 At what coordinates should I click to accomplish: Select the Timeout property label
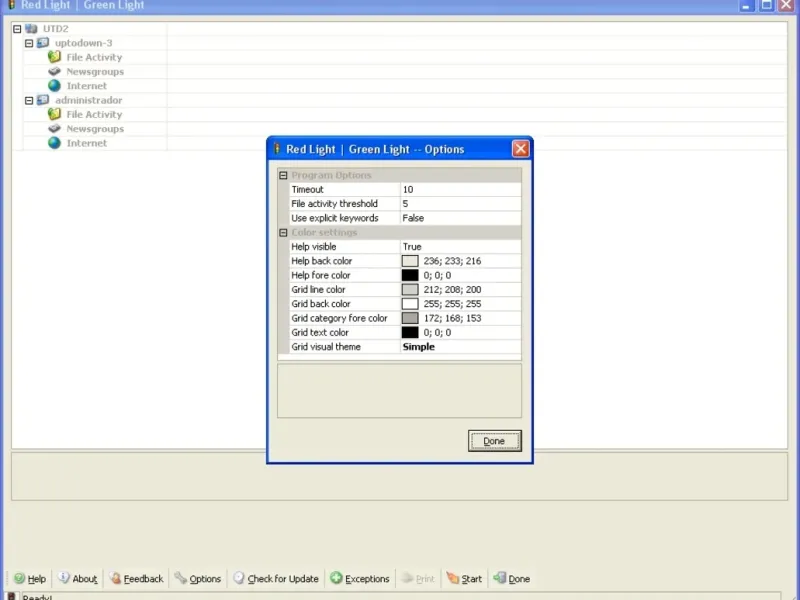click(x=307, y=189)
